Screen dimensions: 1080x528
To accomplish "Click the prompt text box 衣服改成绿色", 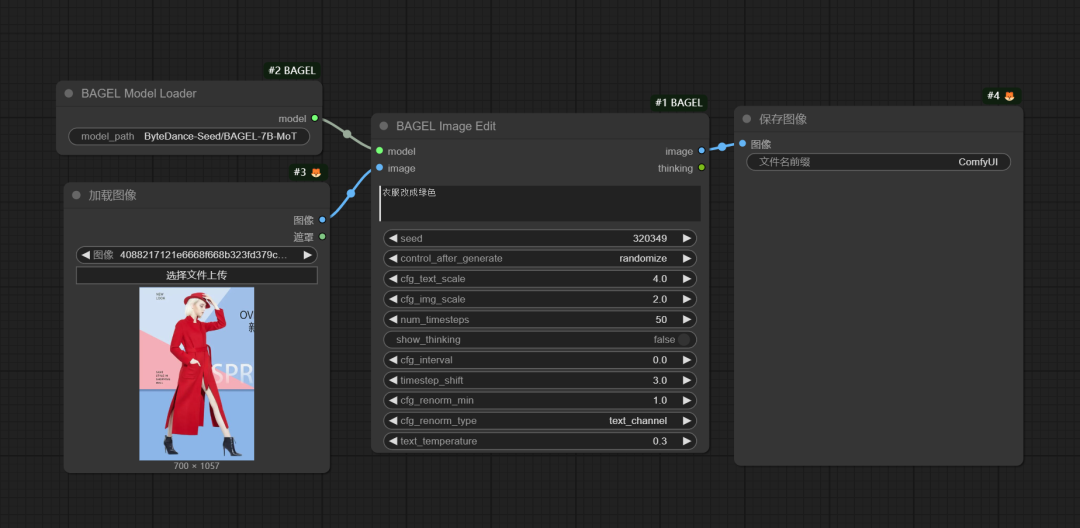I will (x=540, y=203).
